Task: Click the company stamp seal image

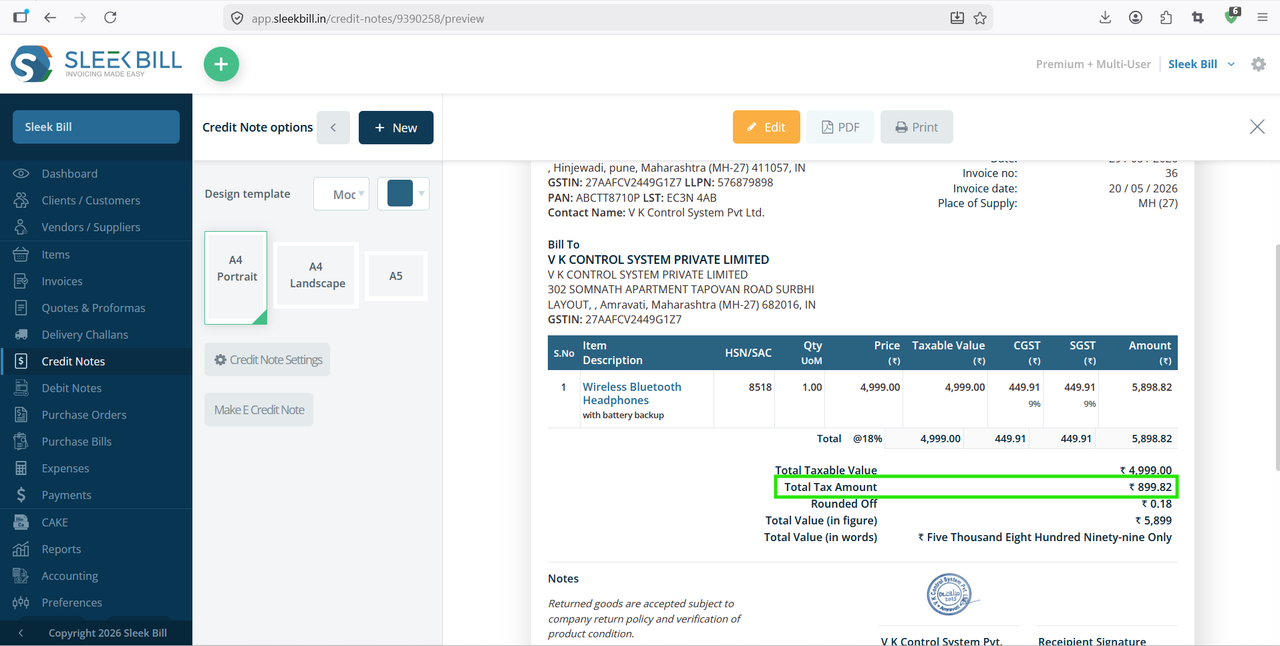Action: click(x=953, y=594)
